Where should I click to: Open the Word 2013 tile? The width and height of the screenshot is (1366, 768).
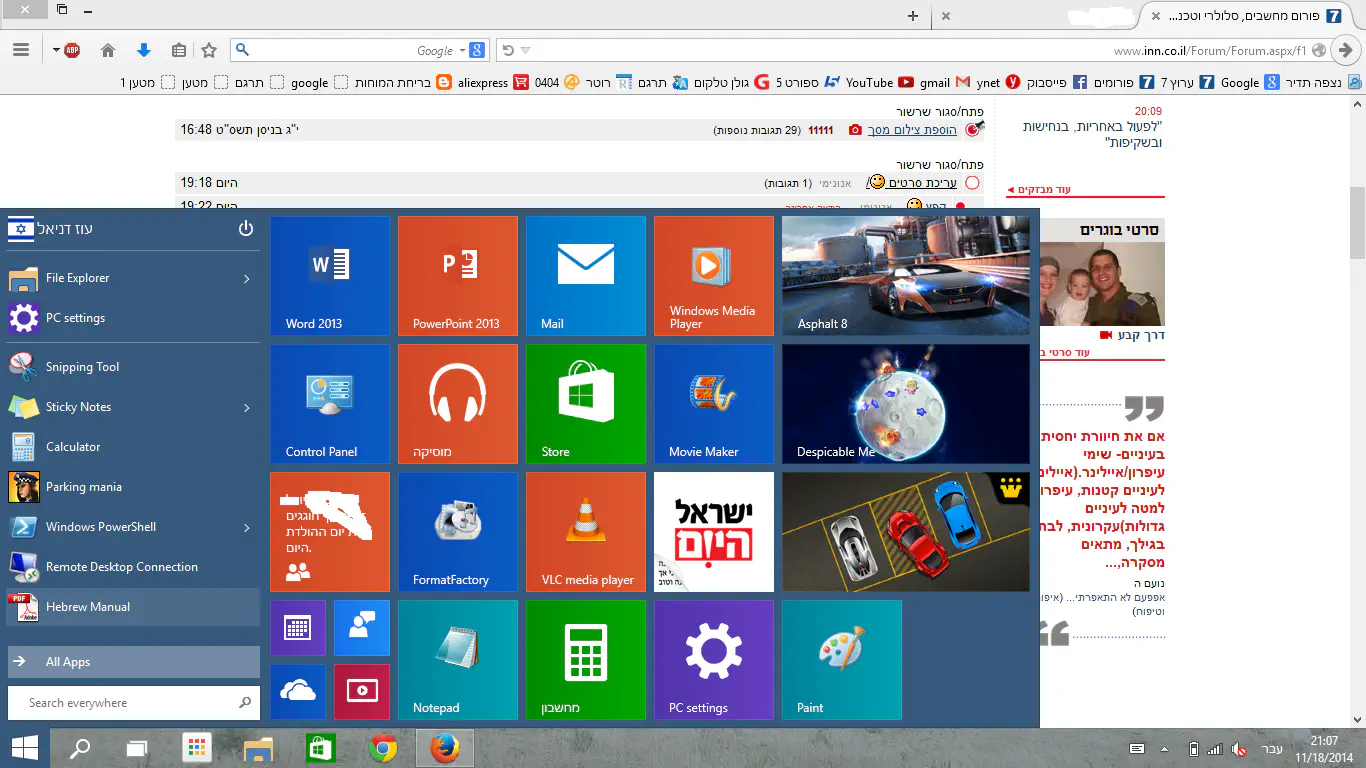pos(329,275)
